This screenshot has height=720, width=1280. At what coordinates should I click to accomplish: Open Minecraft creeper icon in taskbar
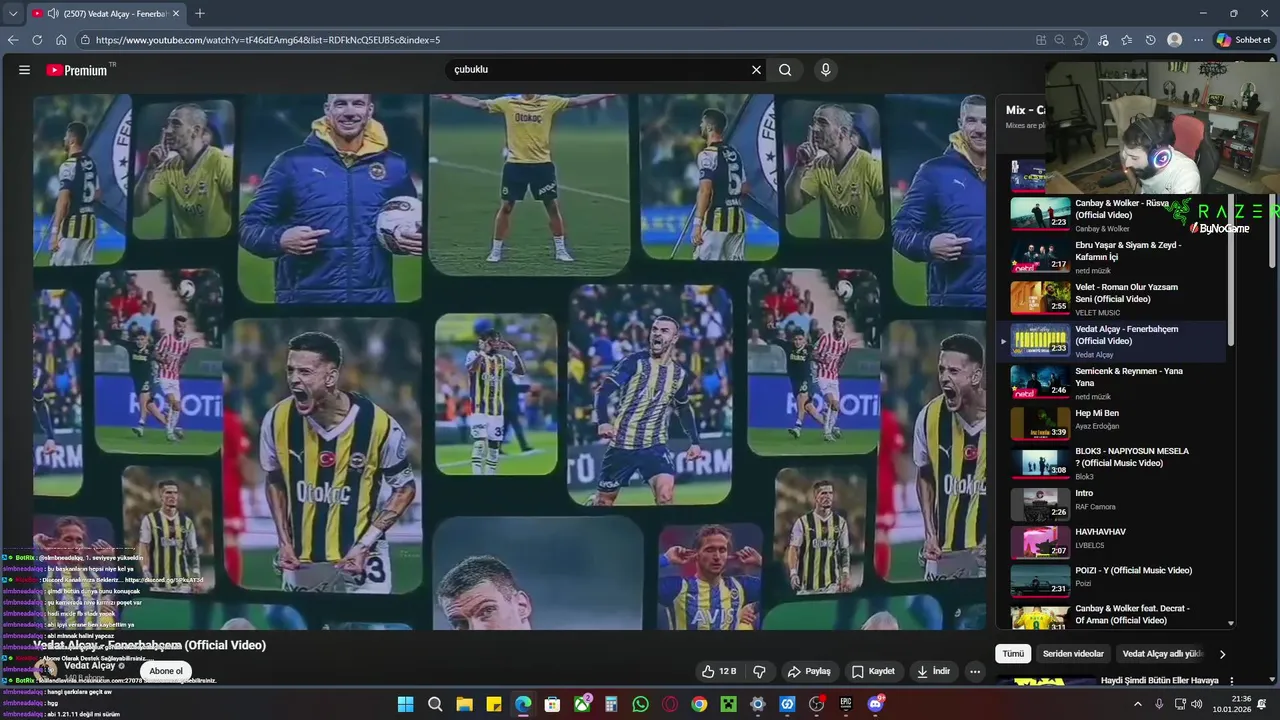(x=729, y=704)
